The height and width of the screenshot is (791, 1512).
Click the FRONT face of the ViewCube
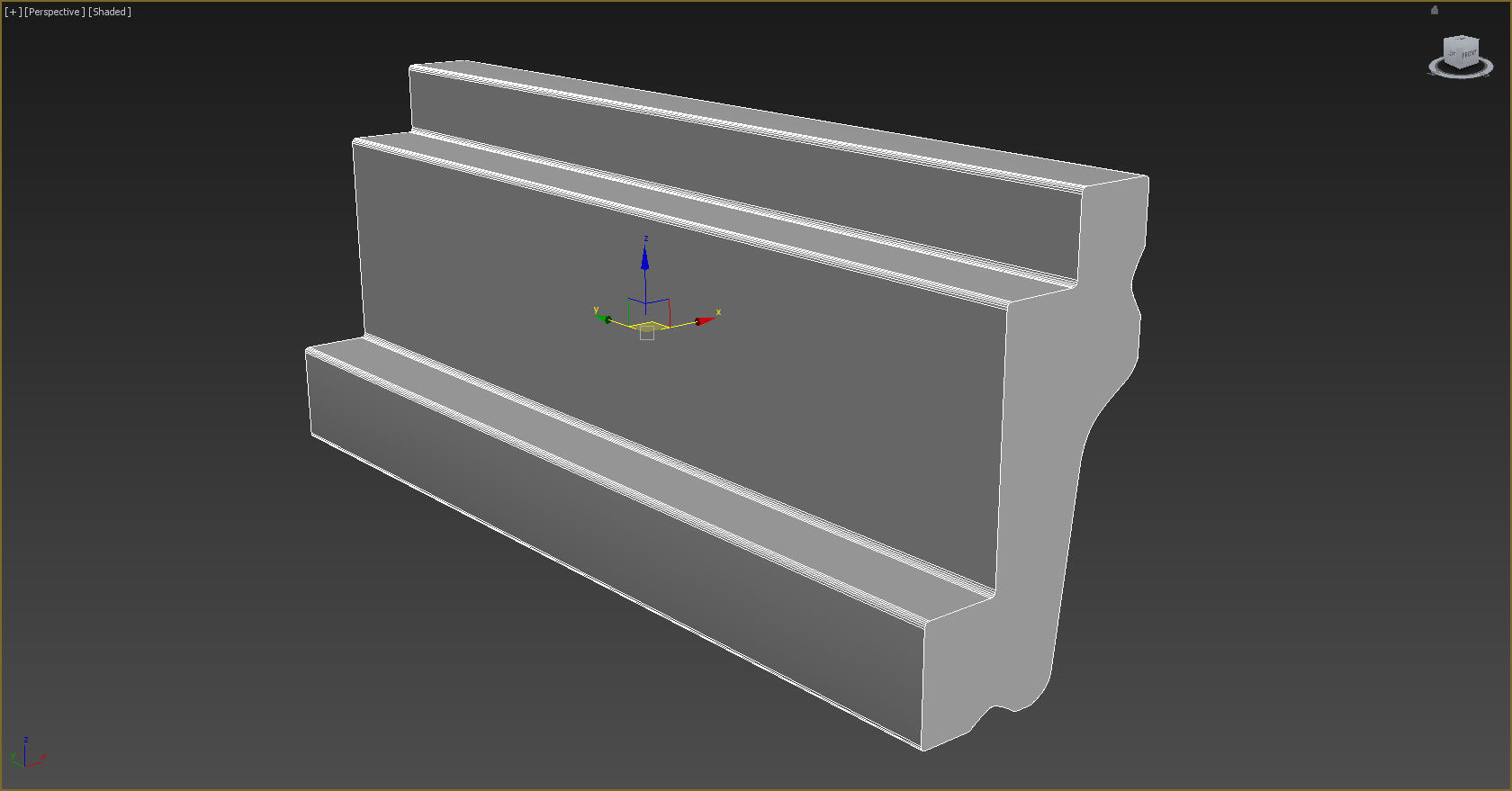[1468, 54]
